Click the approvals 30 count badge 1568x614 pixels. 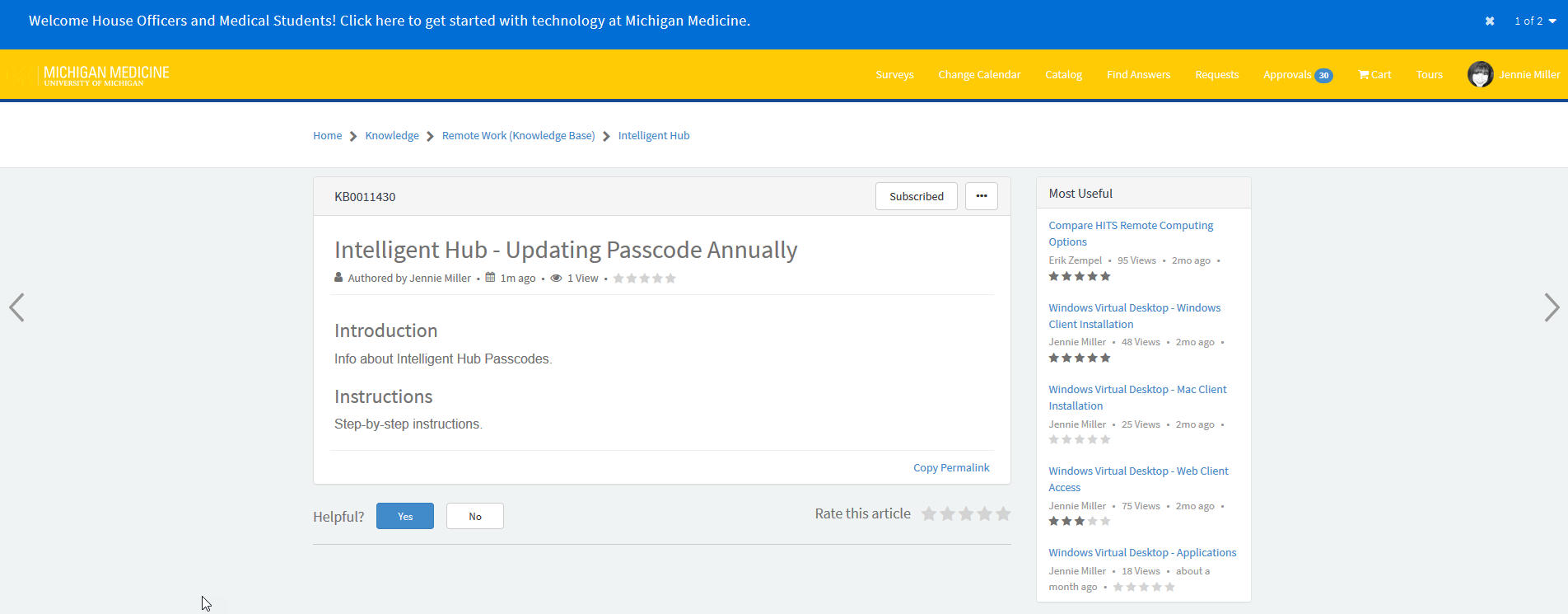pos(1323,76)
